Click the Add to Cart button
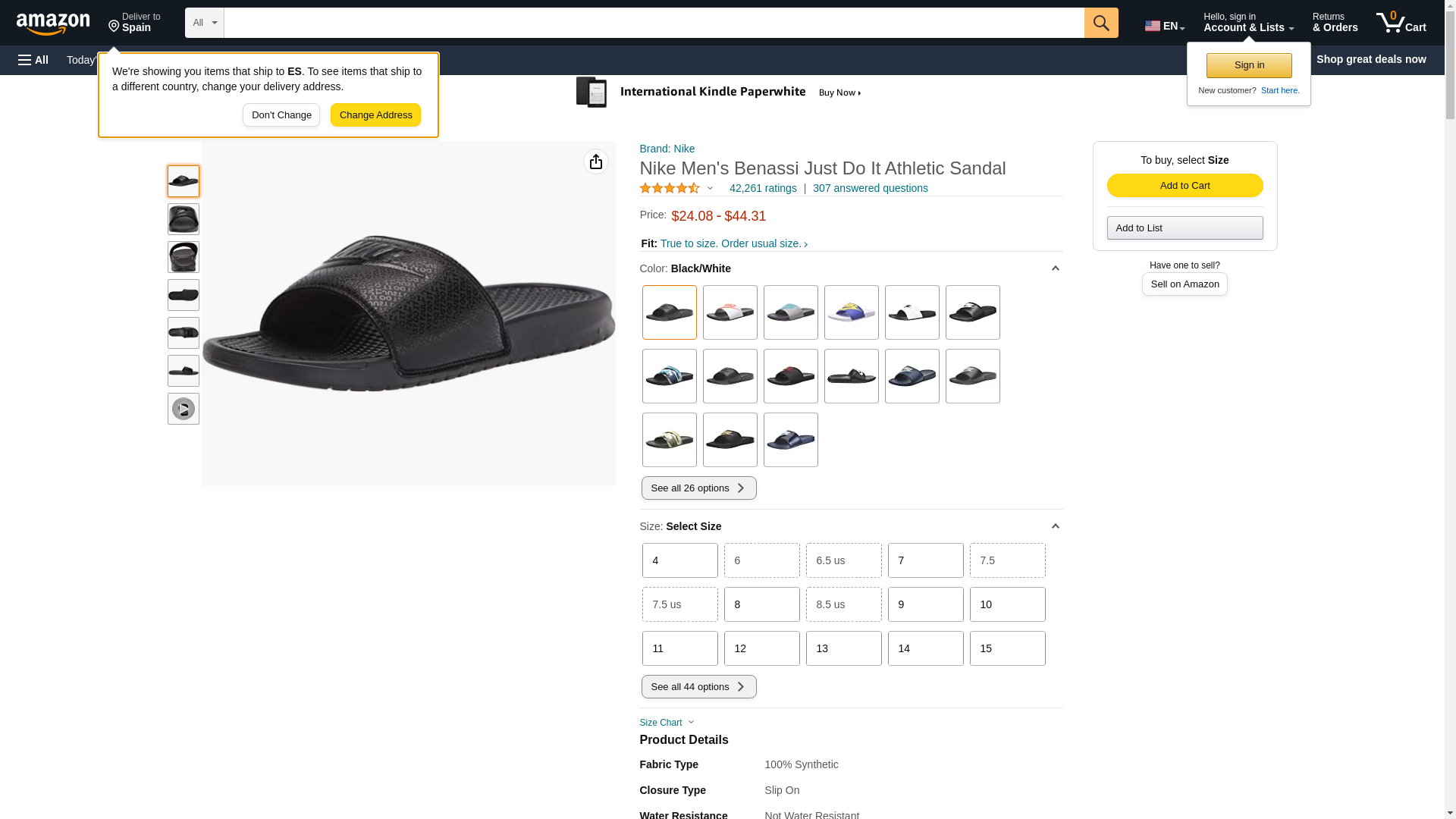 1184,186
